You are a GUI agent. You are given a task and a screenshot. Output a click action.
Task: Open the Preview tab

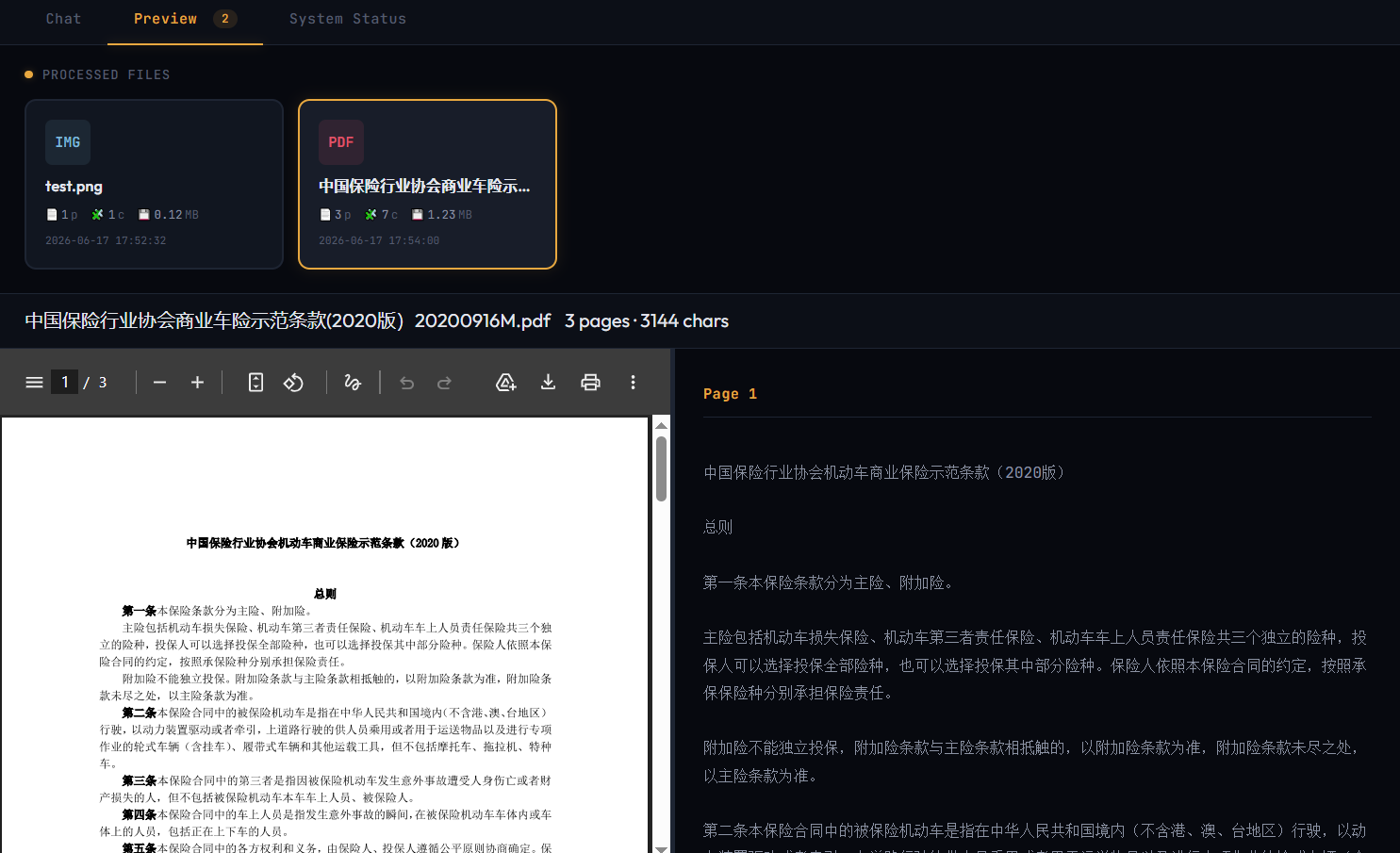pos(185,19)
